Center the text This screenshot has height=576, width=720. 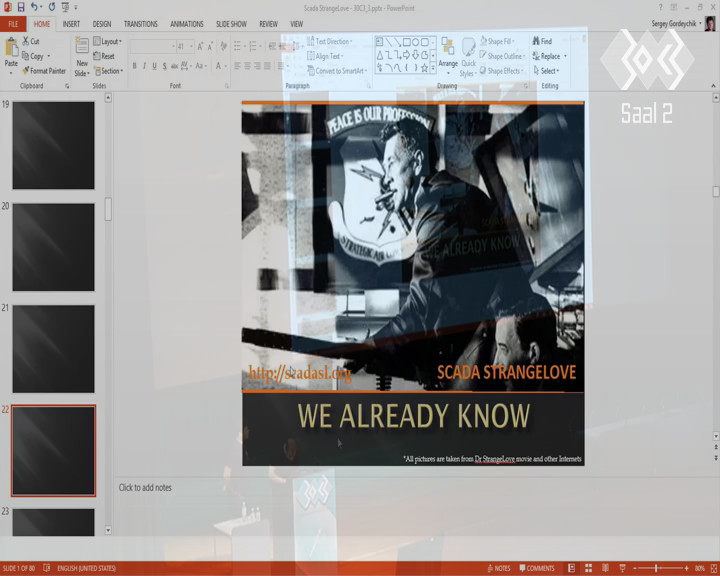pyautogui.click(x=248, y=66)
